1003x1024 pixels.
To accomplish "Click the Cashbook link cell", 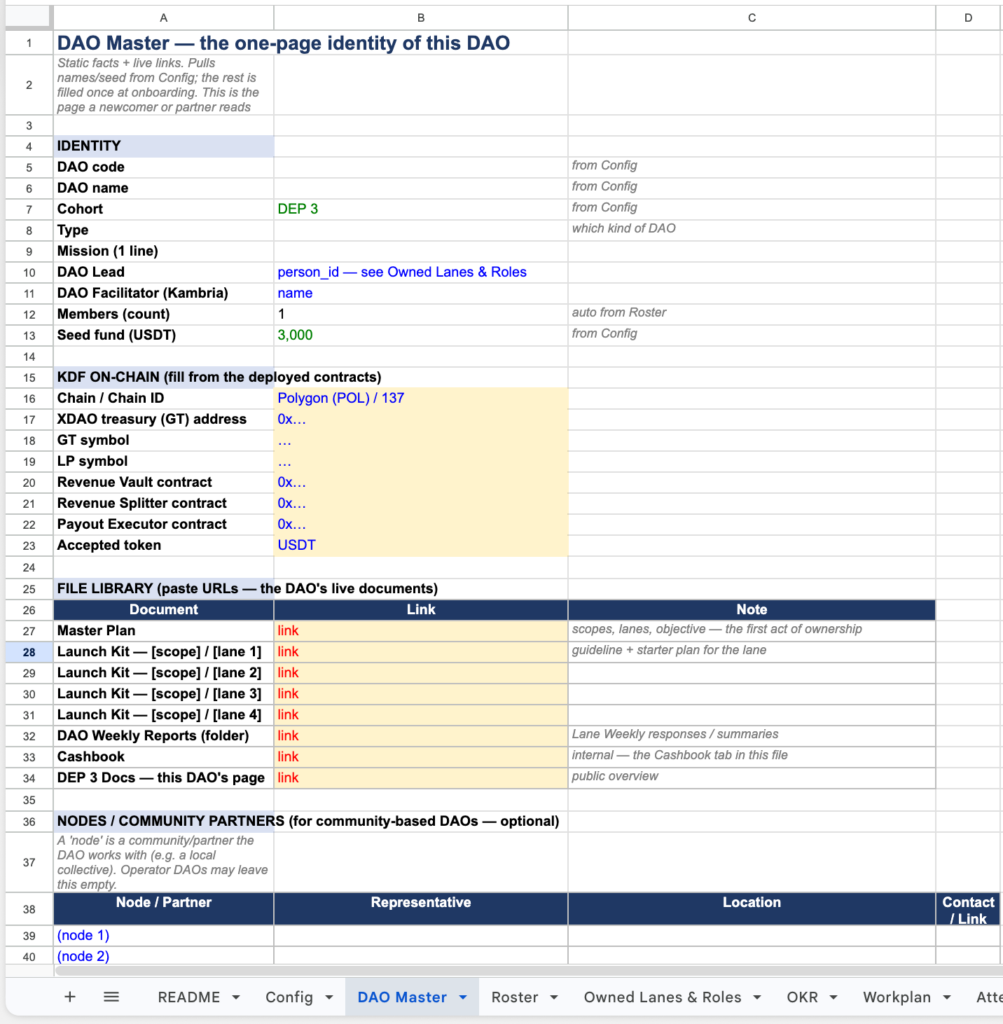I will pos(421,756).
